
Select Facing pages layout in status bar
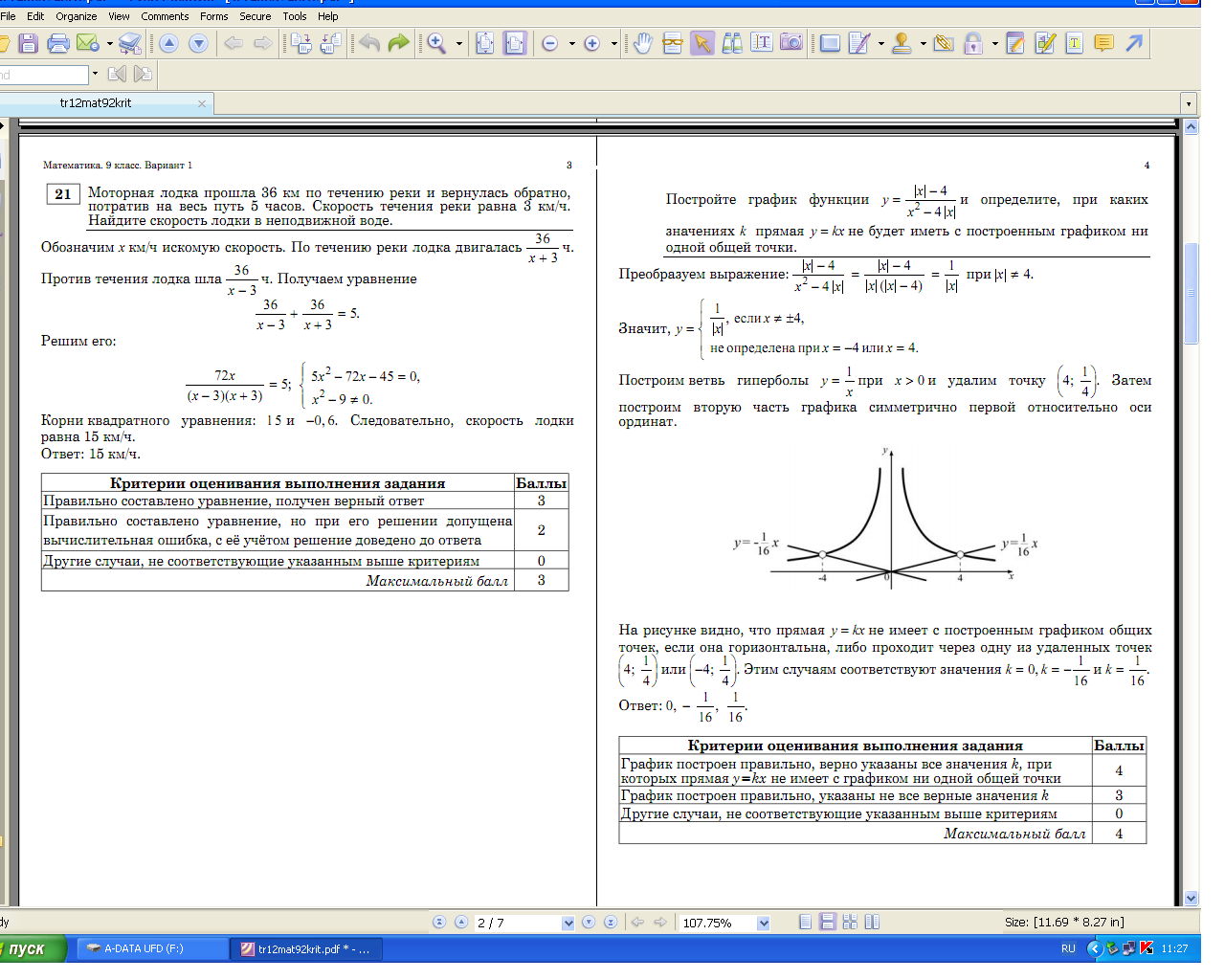(872, 922)
